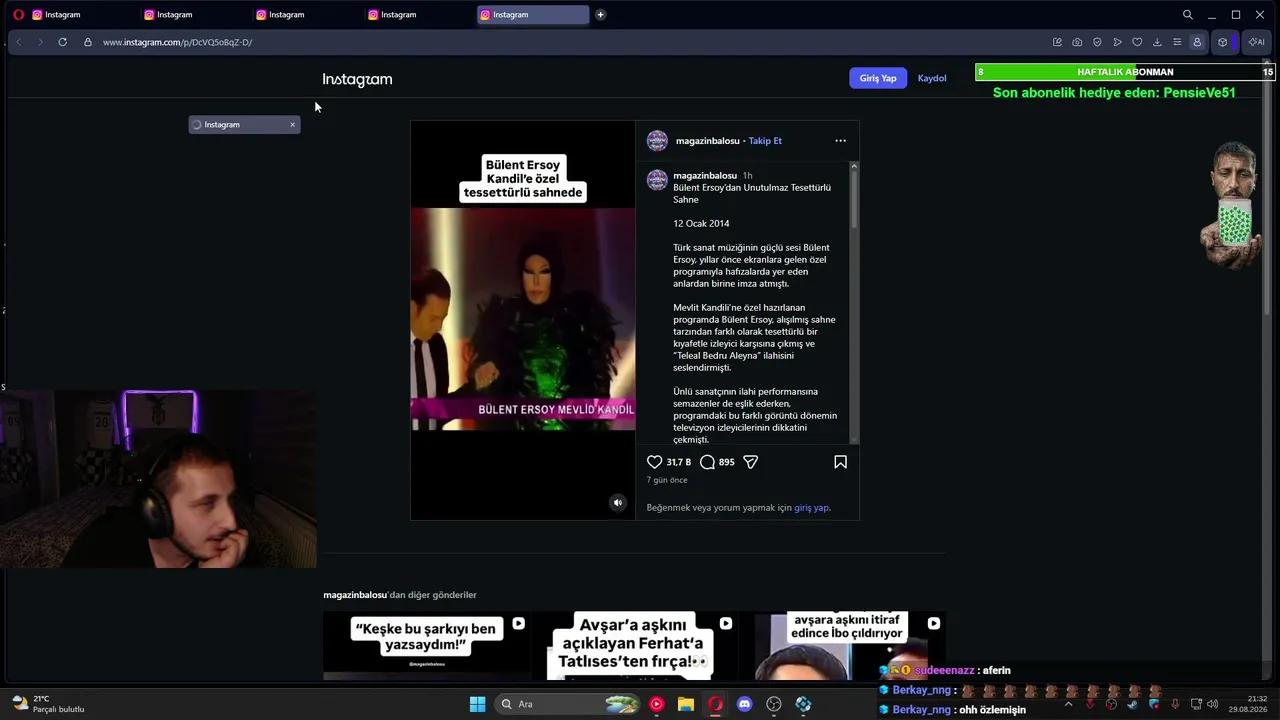Click the padlock site info icon
Viewport: 1280px width, 720px height.
click(88, 42)
